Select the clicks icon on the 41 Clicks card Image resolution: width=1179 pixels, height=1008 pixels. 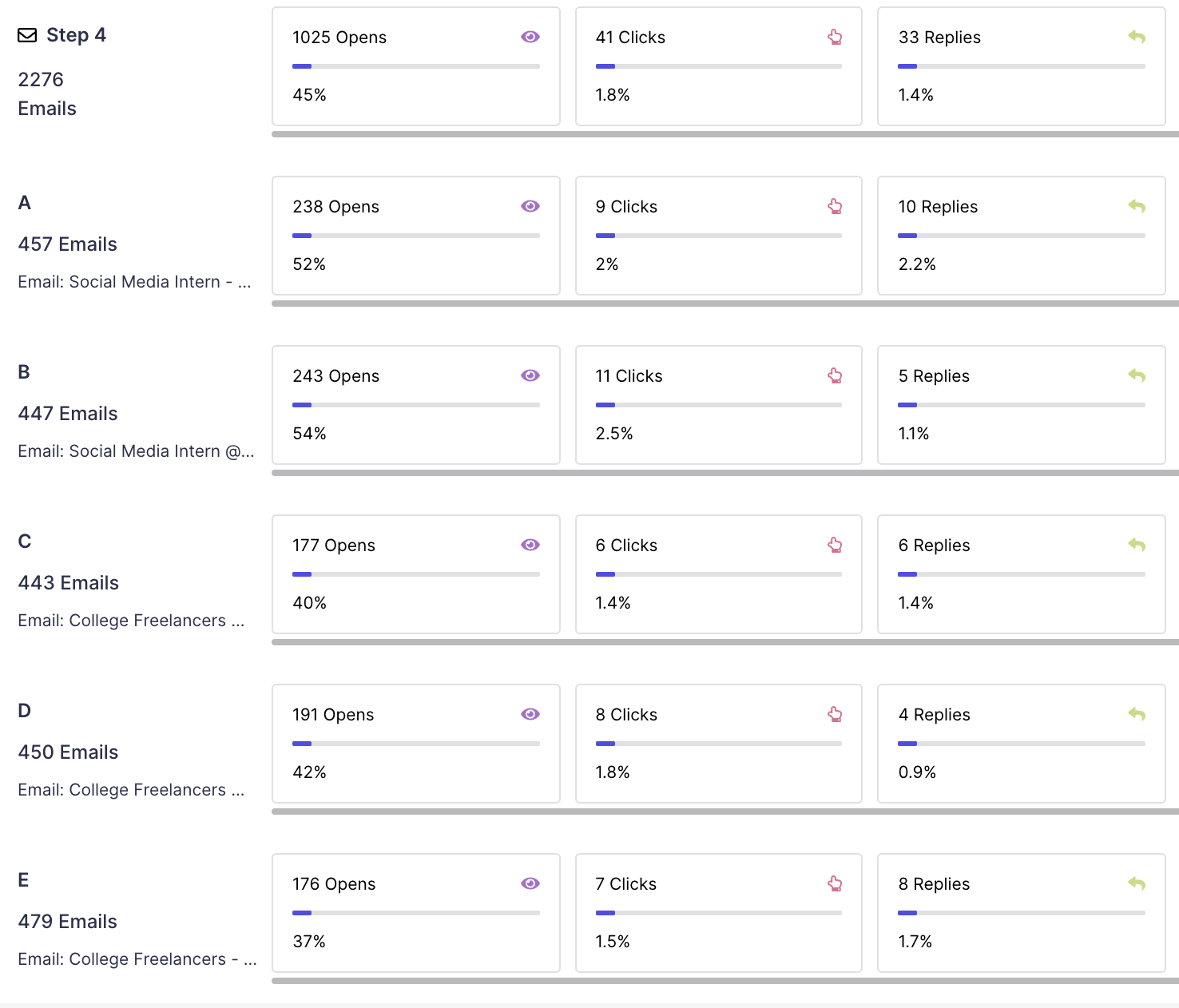(835, 37)
